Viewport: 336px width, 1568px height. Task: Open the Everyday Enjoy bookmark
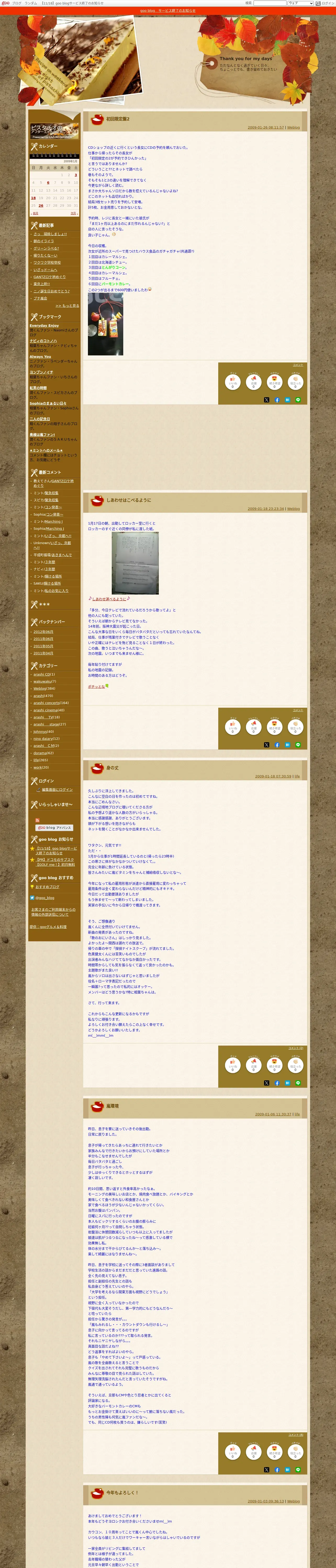44,326
